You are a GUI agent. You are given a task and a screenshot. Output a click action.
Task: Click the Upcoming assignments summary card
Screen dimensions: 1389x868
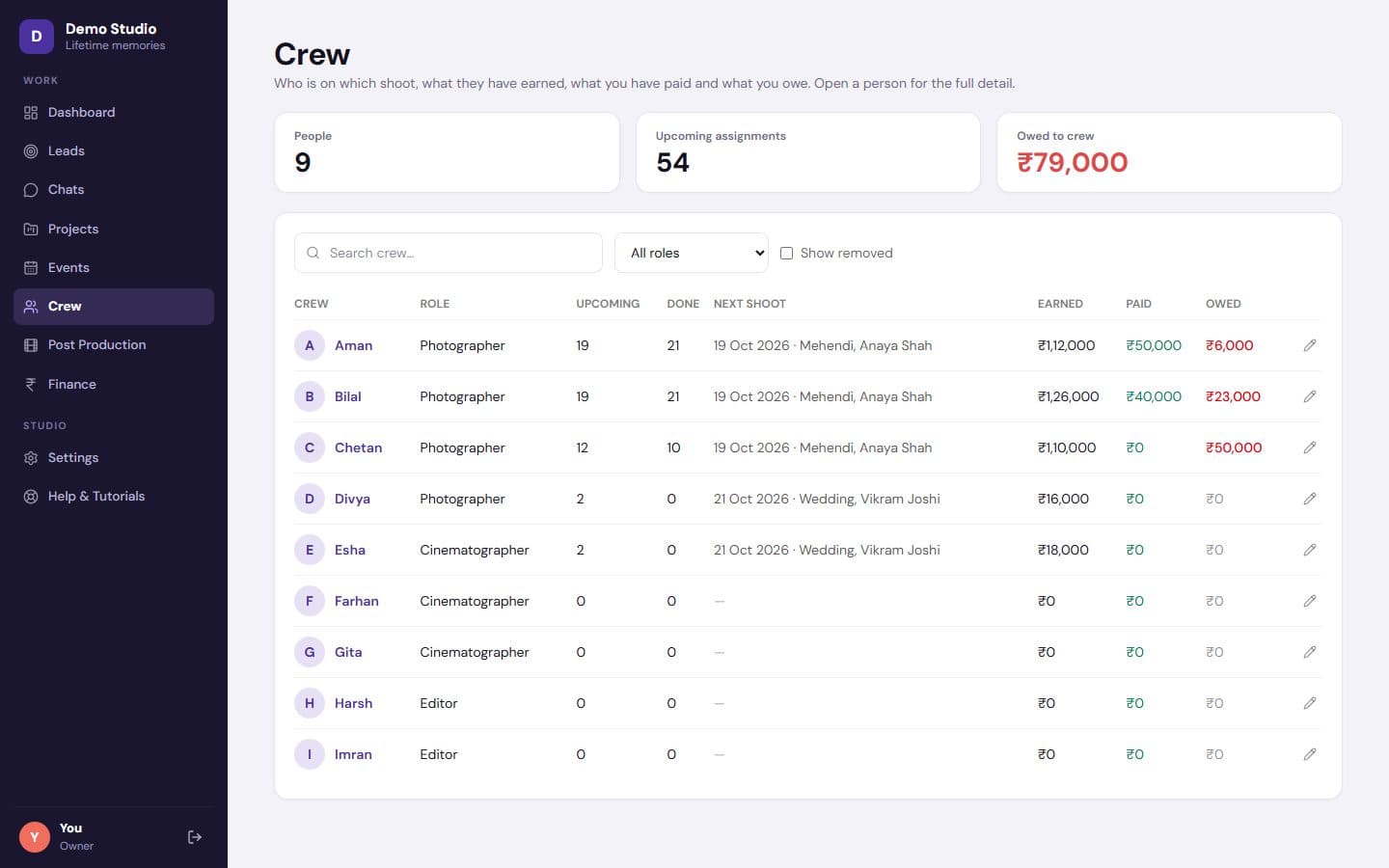808,152
